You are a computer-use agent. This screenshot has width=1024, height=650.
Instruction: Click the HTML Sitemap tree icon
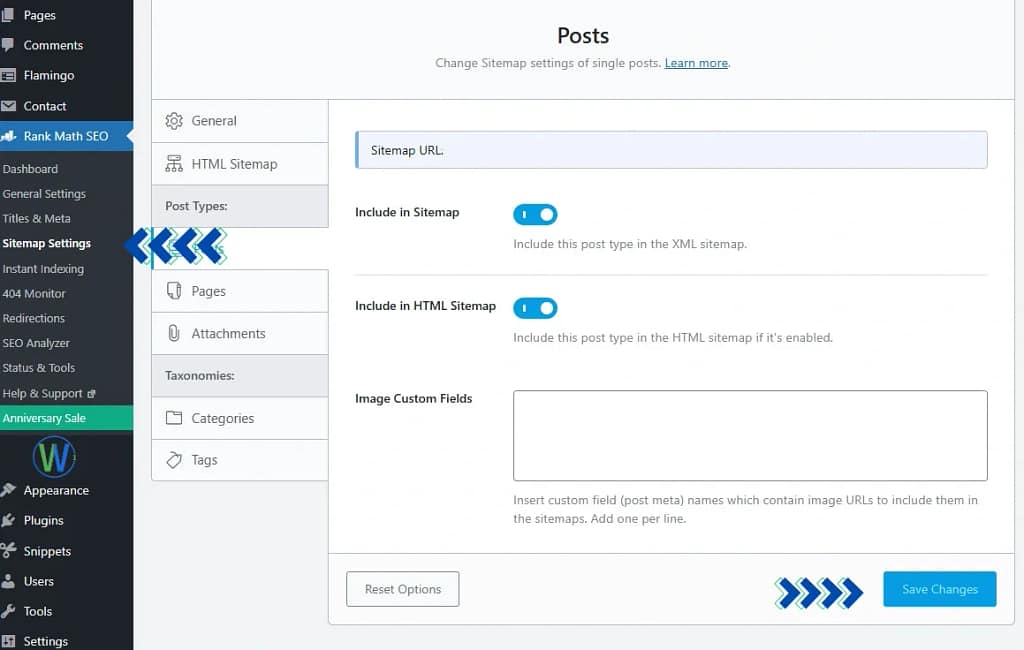(x=174, y=164)
